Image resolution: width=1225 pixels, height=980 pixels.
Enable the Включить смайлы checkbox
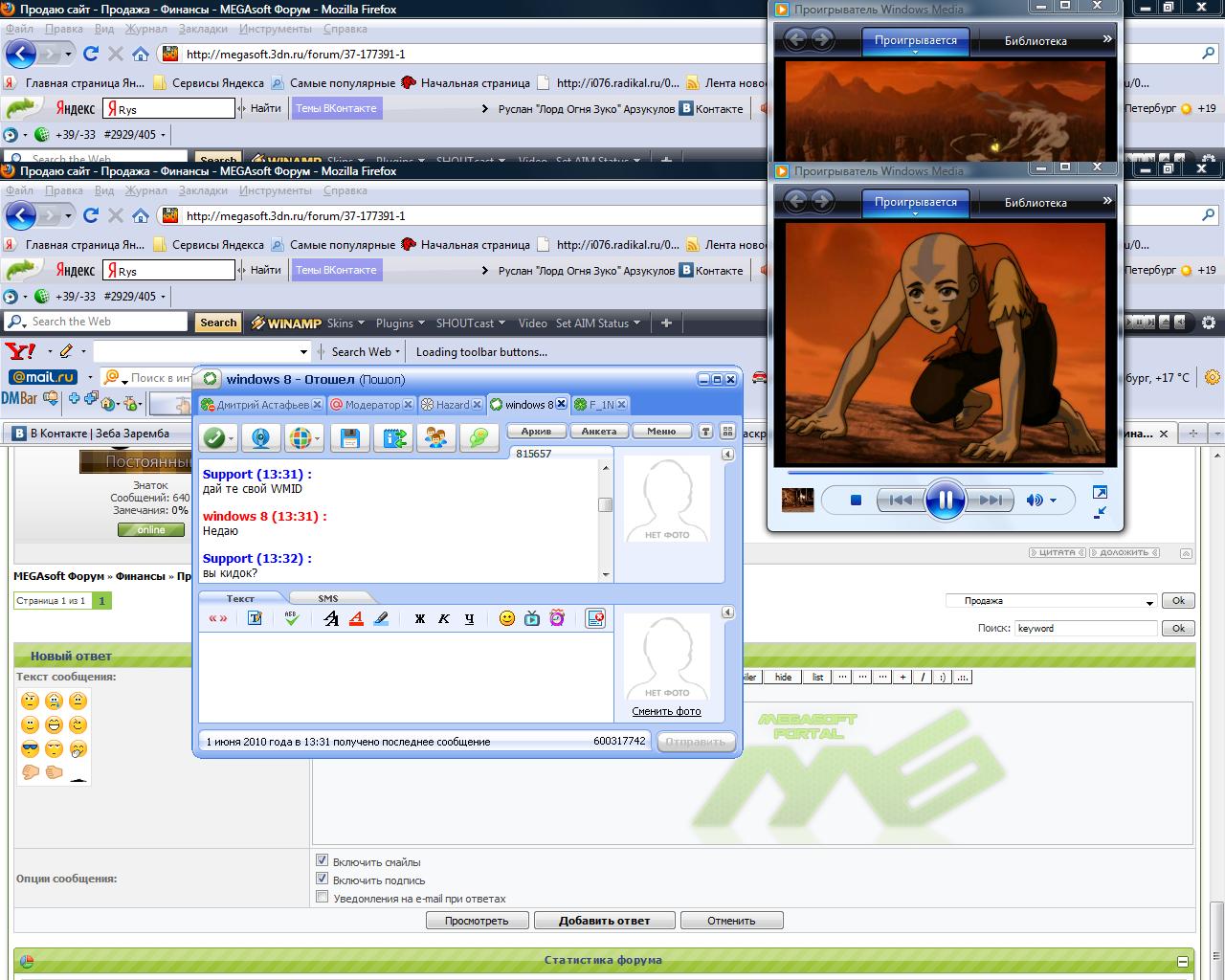click(322, 860)
